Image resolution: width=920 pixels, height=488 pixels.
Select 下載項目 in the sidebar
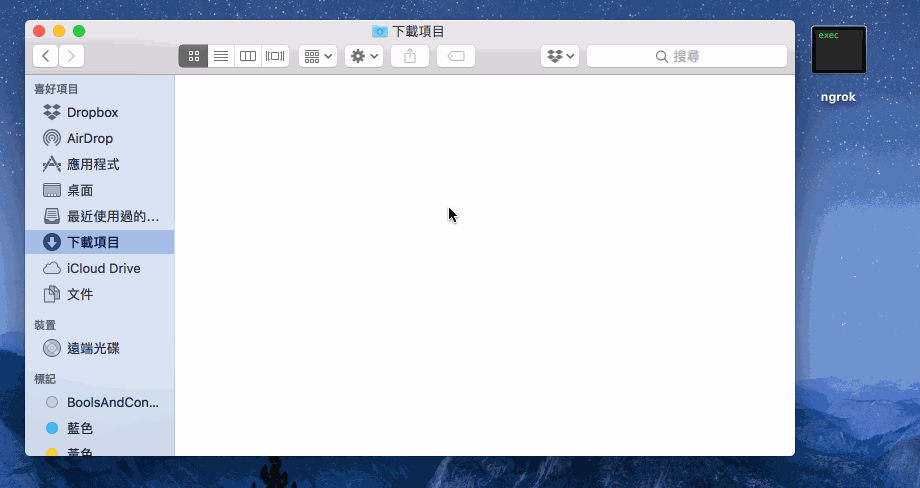[100, 242]
